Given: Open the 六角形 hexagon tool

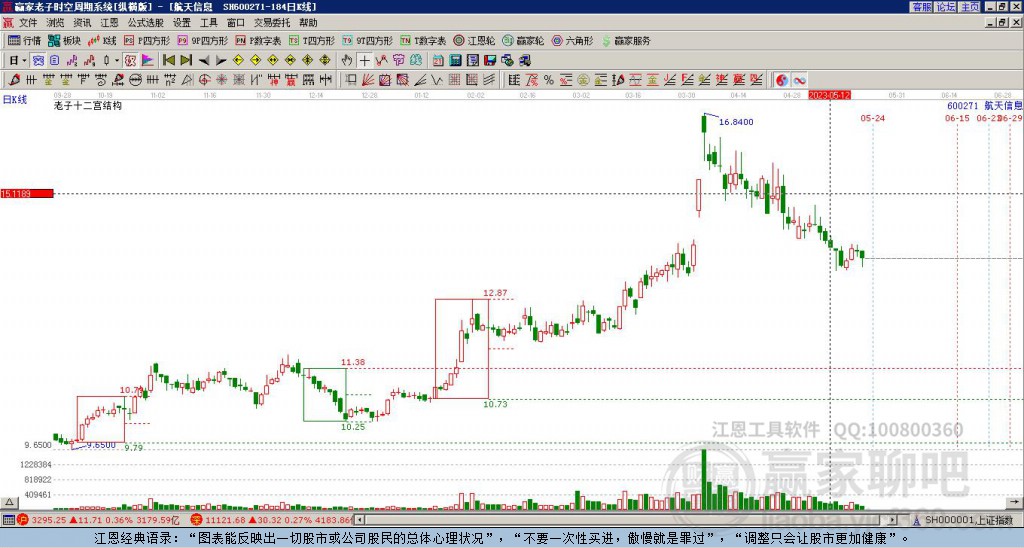Looking at the screenshot, I should pos(572,40).
